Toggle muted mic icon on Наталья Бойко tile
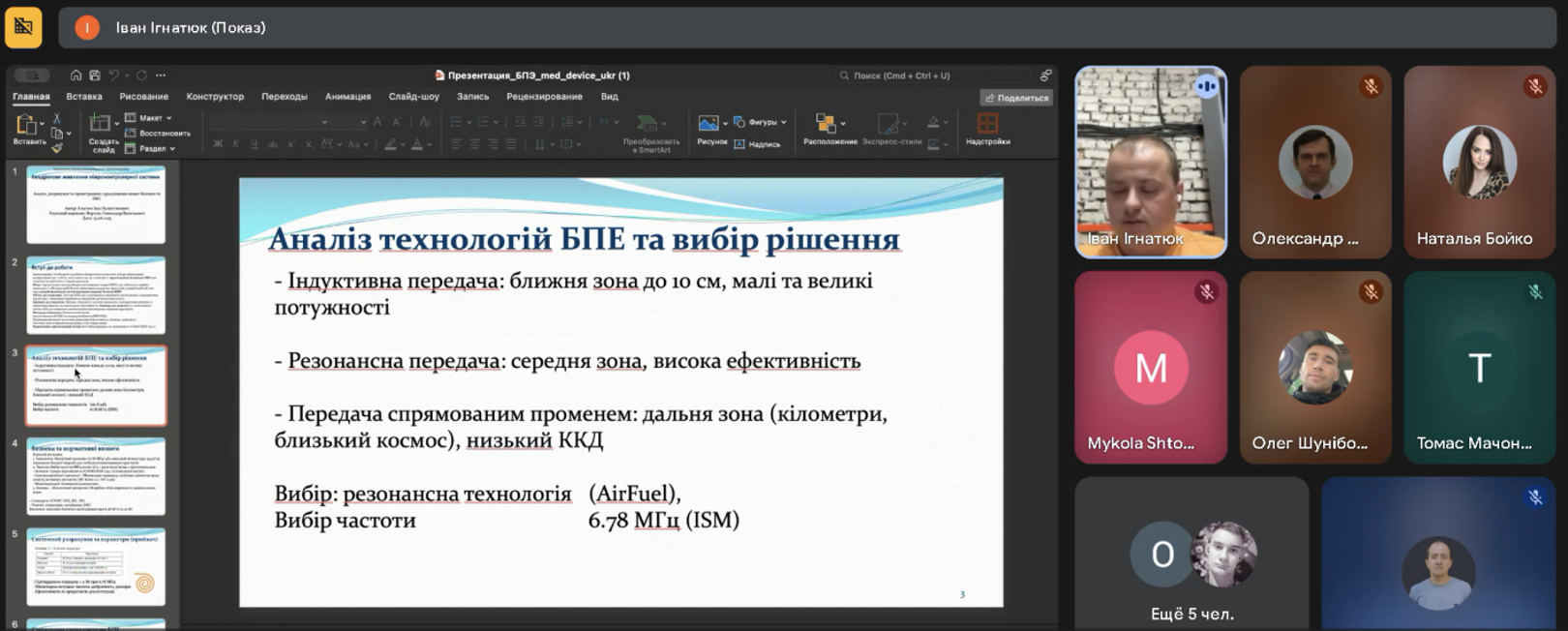1568x631 pixels. point(1535,87)
